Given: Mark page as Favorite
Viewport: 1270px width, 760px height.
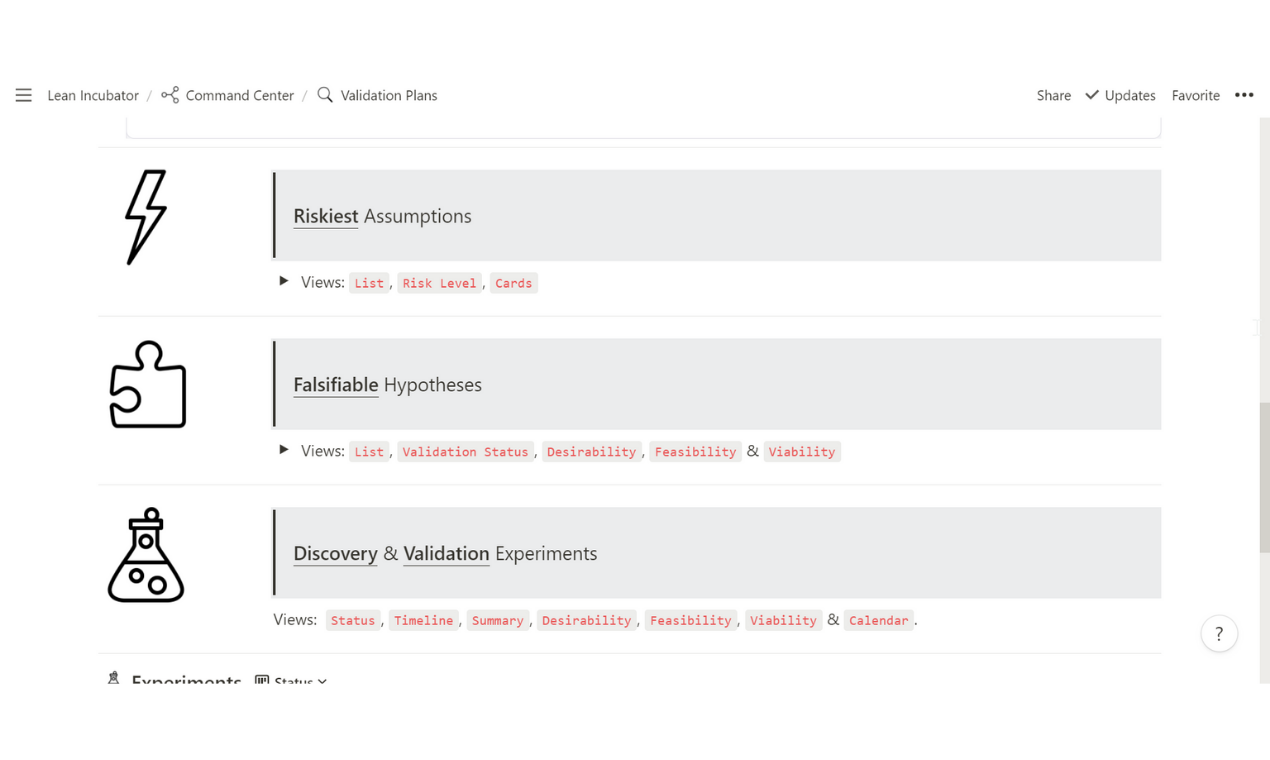Looking at the screenshot, I should pyautogui.click(x=1195, y=95).
